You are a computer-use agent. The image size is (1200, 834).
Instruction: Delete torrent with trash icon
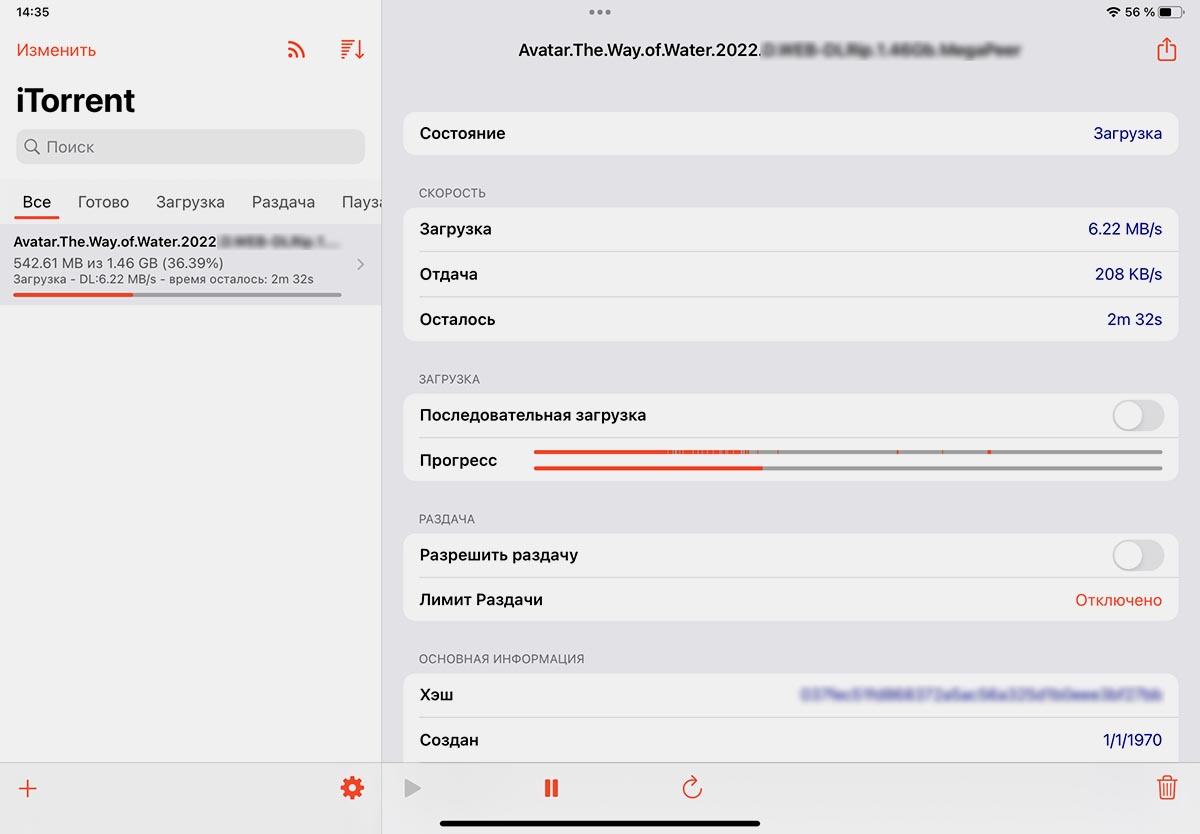1167,788
